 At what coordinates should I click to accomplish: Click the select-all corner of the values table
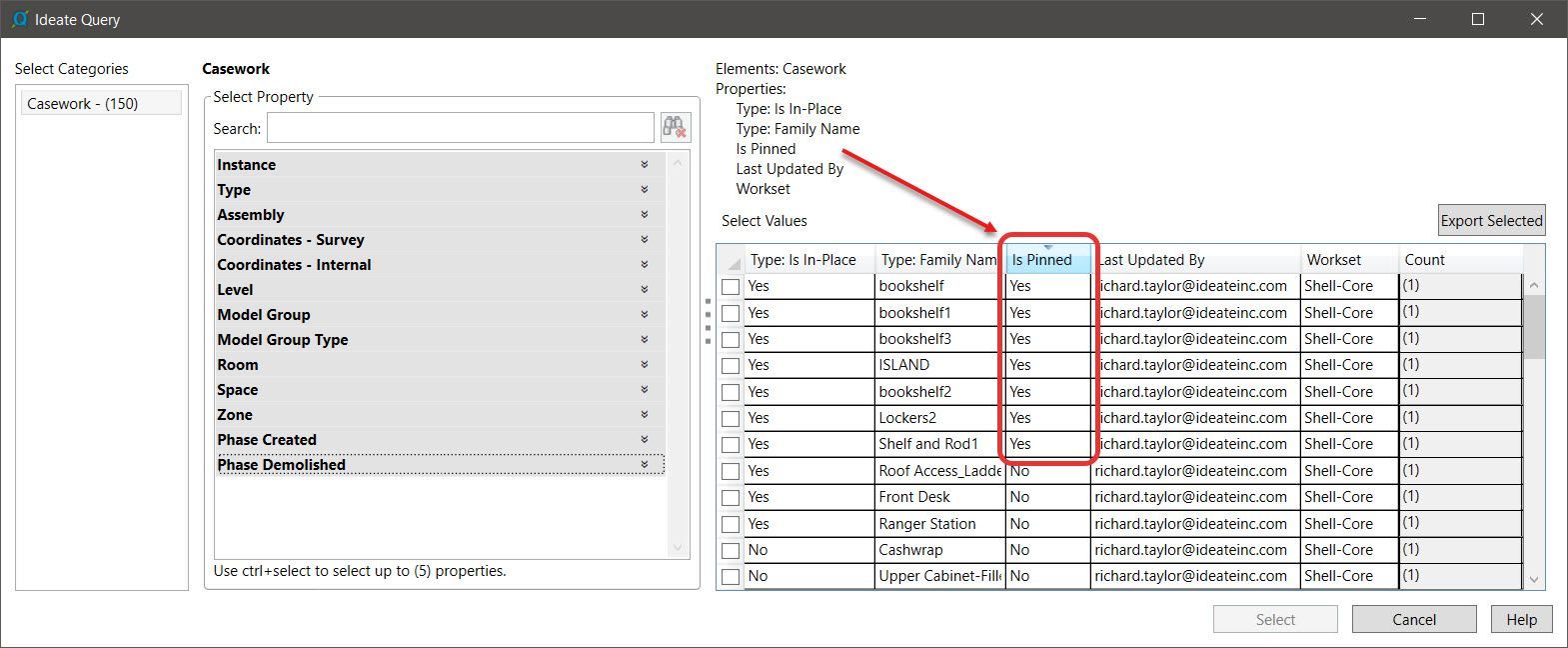click(733, 260)
